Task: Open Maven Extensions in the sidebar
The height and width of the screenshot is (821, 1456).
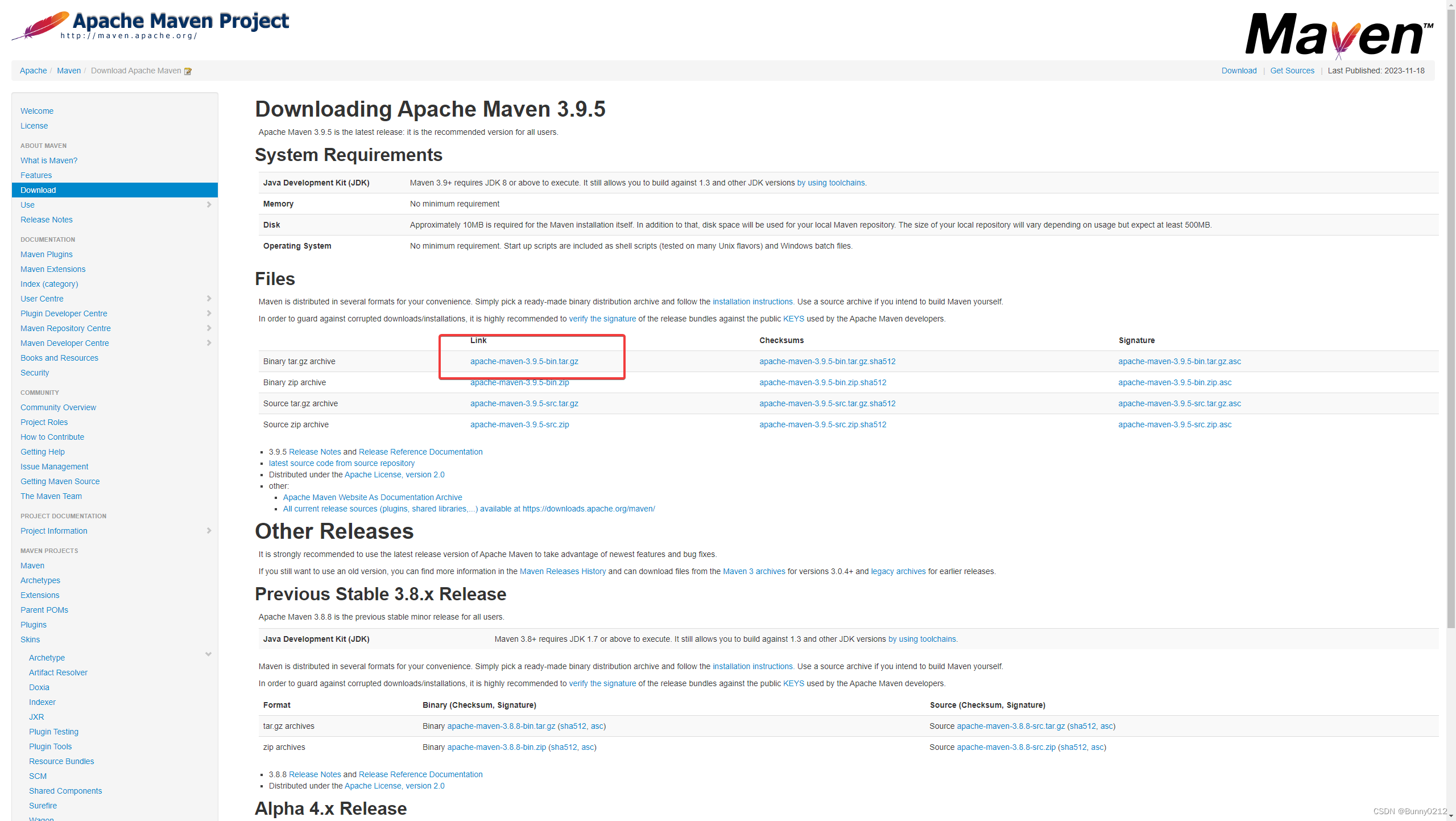Action: point(53,269)
